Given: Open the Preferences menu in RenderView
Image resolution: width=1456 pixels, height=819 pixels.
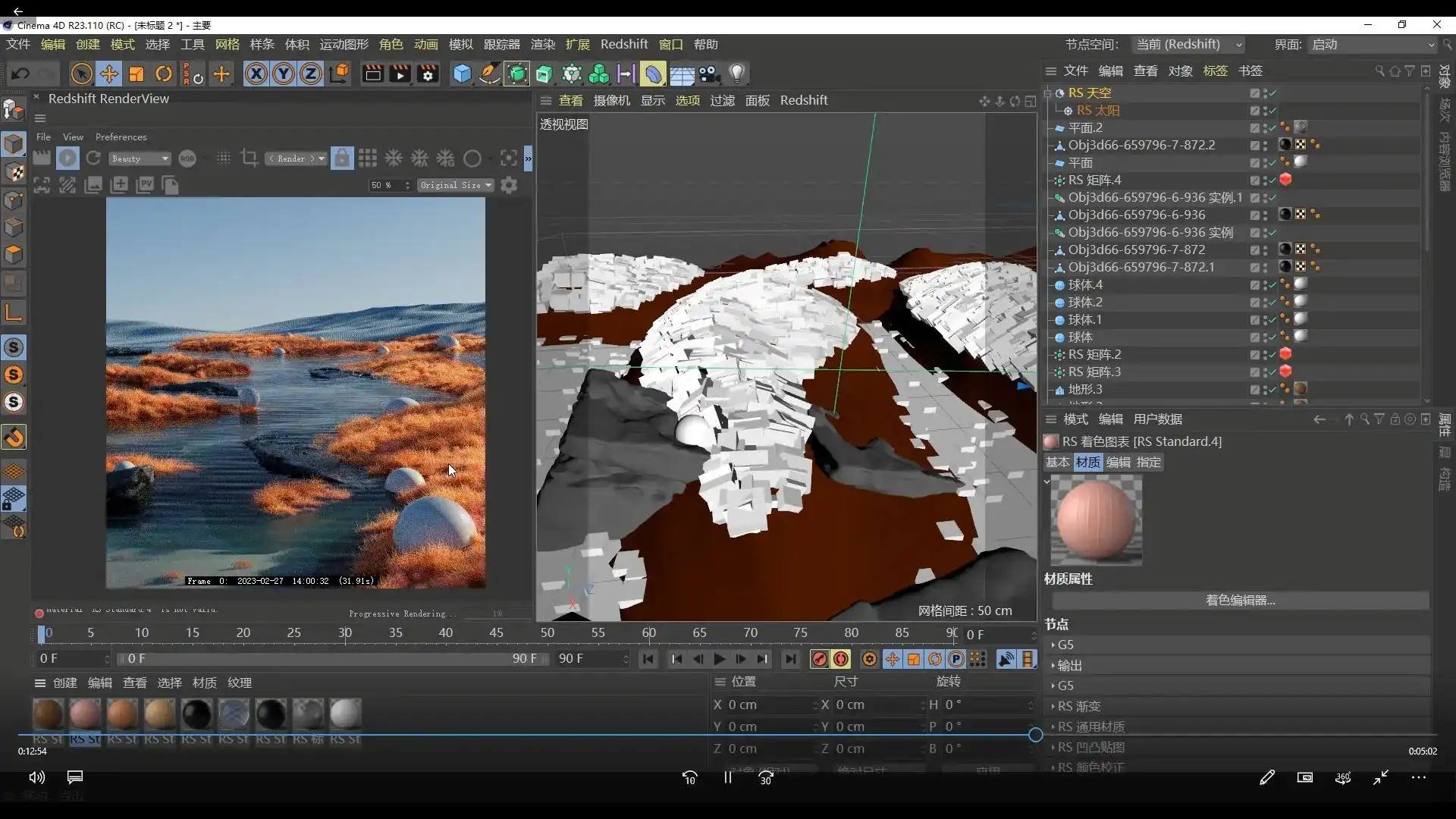Looking at the screenshot, I should pos(121,137).
